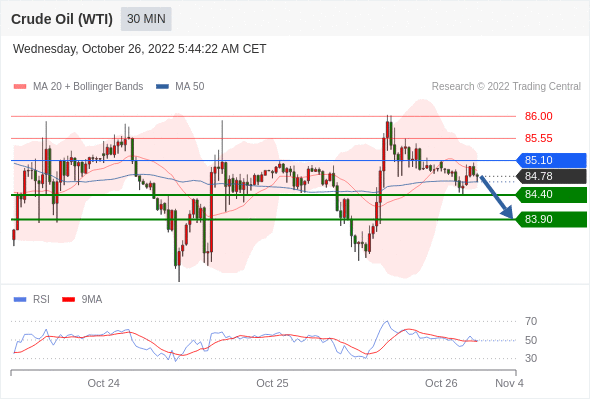Select the green 83.90 support tag

[551, 219]
